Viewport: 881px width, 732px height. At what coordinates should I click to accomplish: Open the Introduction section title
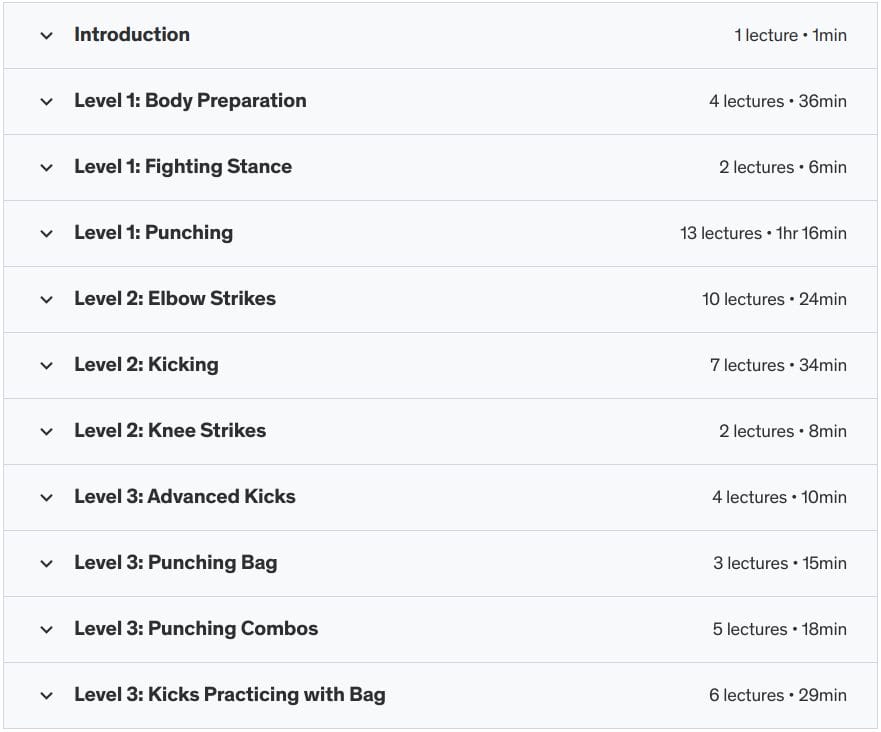pyautogui.click(x=131, y=35)
